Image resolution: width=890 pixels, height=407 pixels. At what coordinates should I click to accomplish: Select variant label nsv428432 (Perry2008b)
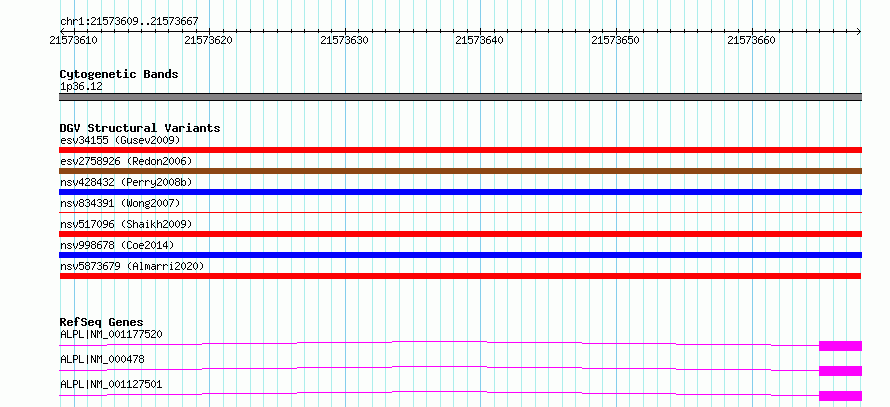click(x=126, y=182)
